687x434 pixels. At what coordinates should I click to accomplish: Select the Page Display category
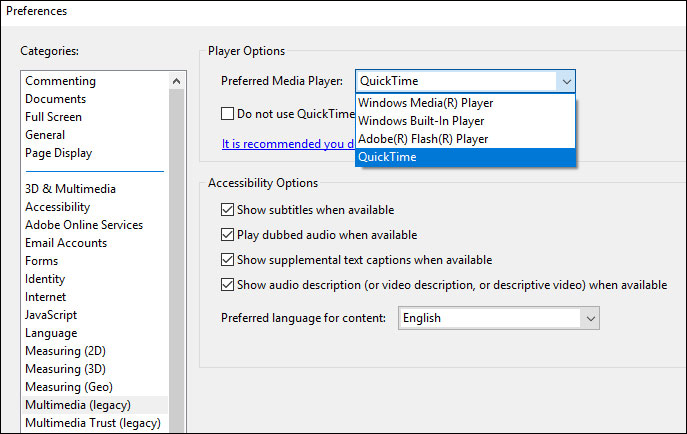coord(59,153)
